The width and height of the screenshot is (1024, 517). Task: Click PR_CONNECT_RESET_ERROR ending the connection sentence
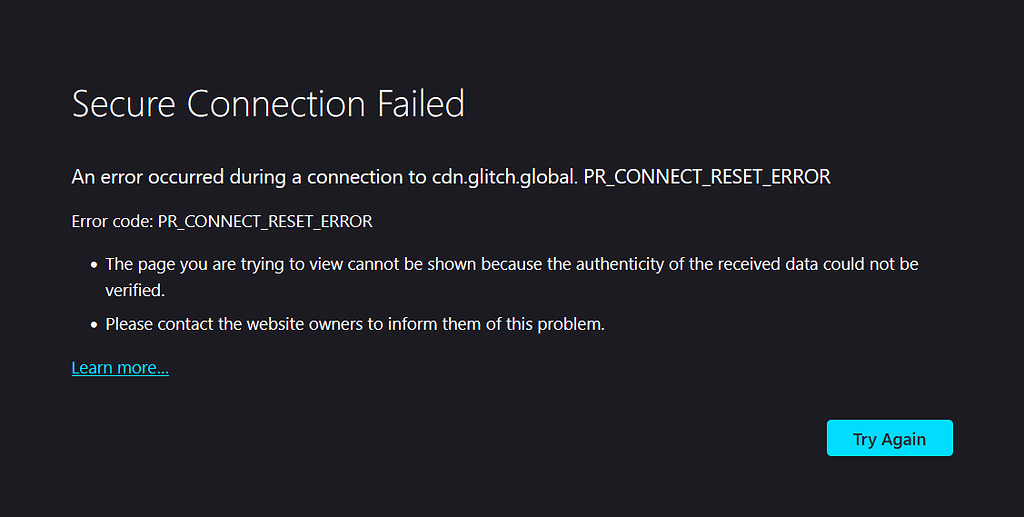coord(707,177)
